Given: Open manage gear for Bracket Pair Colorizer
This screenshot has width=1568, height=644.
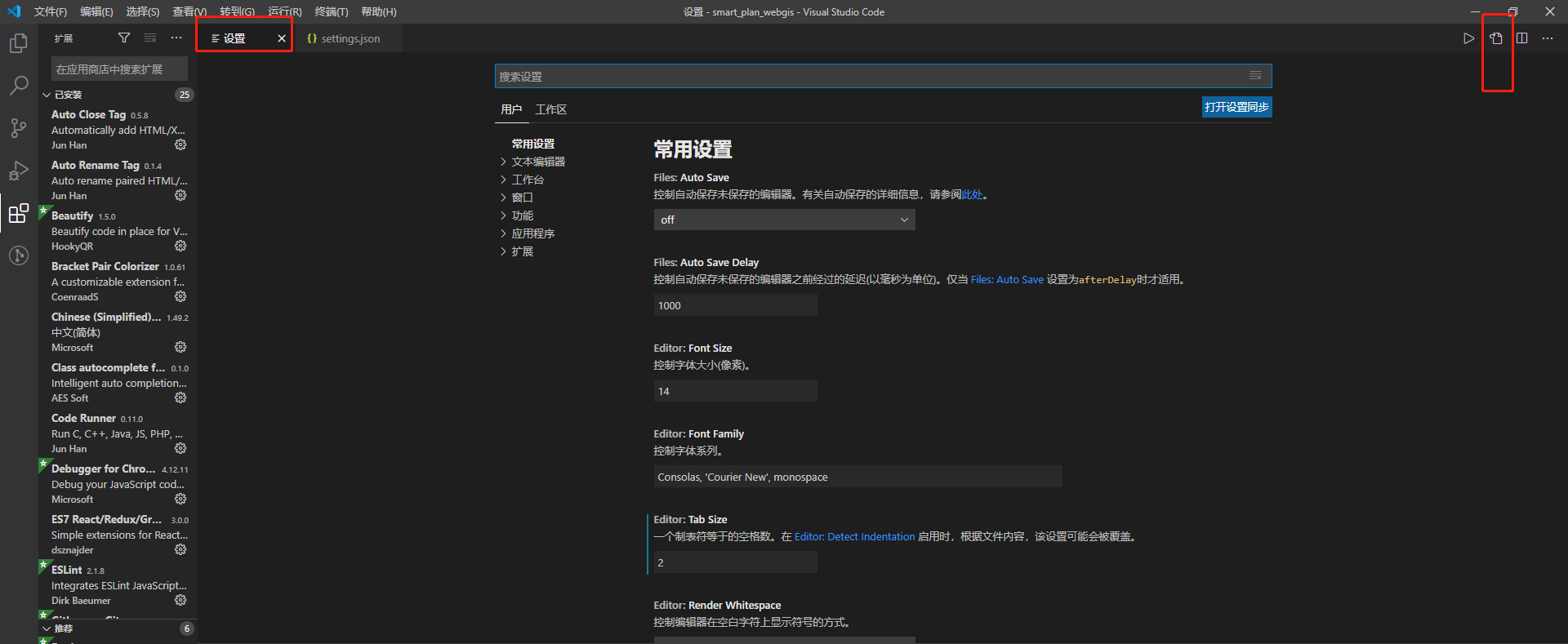Looking at the screenshot, I should 180,296.
